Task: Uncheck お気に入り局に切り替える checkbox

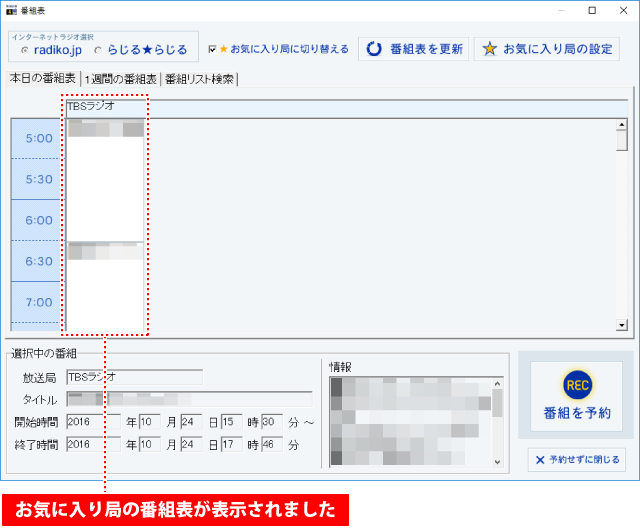Action: coord(212,49)
